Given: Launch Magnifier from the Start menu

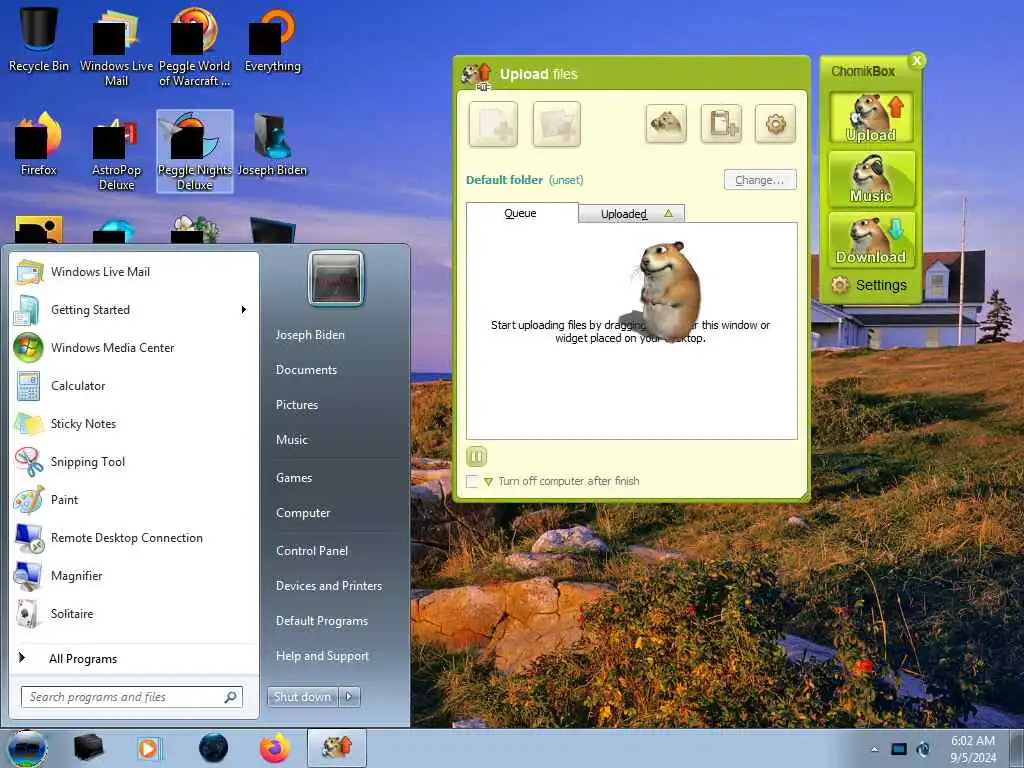Looking at the screenshot, I should (x=135, y=575).
